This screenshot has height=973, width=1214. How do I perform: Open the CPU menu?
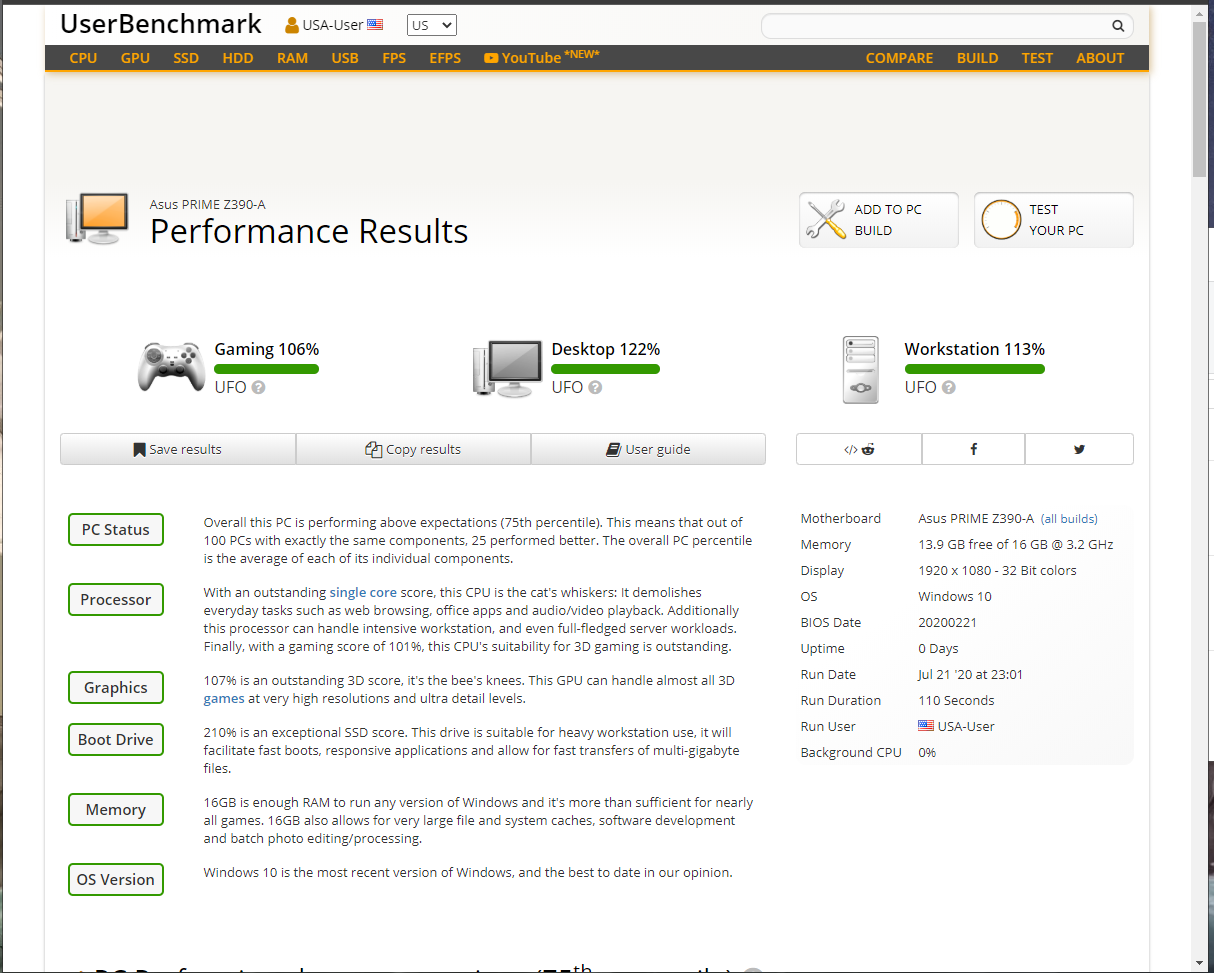84,58
